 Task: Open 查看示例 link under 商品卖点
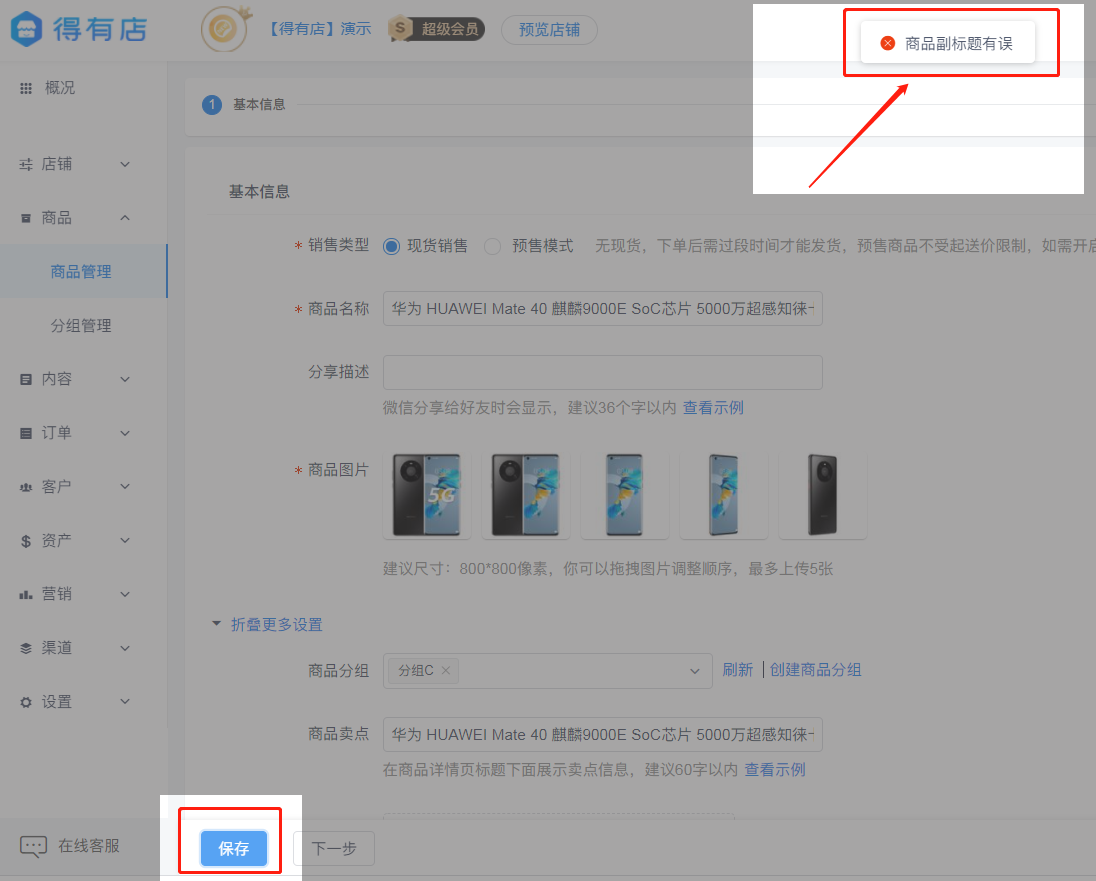point(775,770)
